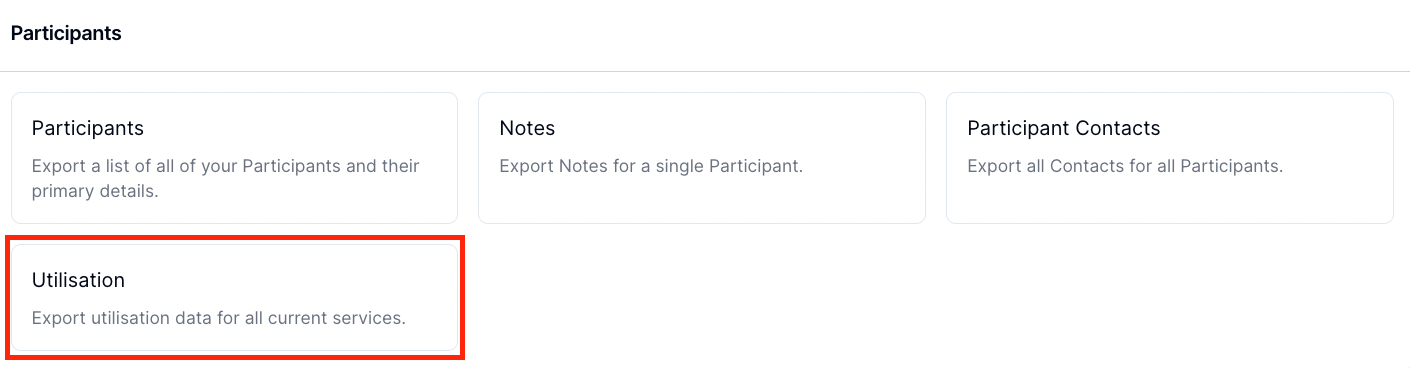
Task: Click the "Participants" title inside the first card
Action: tap(88, 128)
